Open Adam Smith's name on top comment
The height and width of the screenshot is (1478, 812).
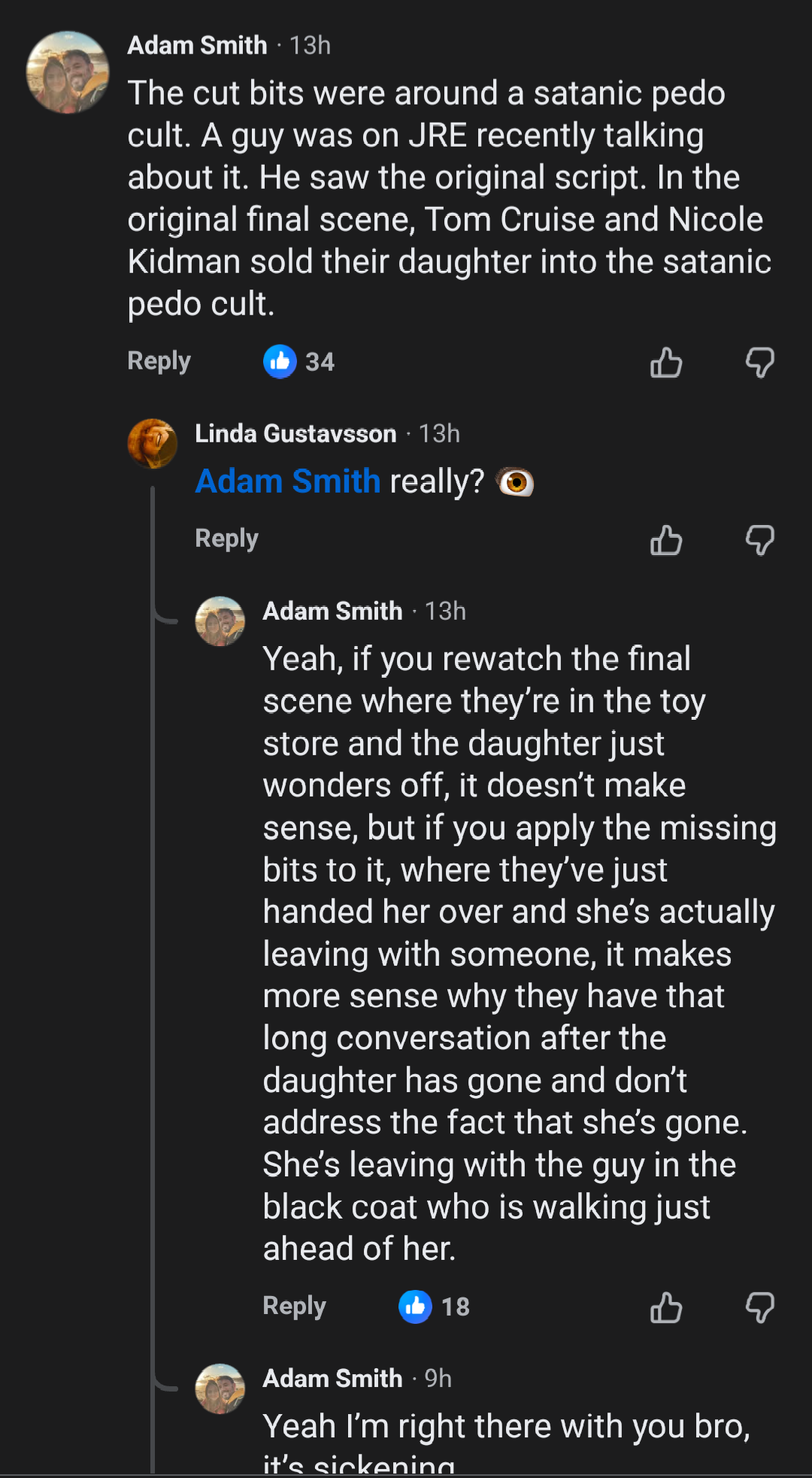click(198, 45)
